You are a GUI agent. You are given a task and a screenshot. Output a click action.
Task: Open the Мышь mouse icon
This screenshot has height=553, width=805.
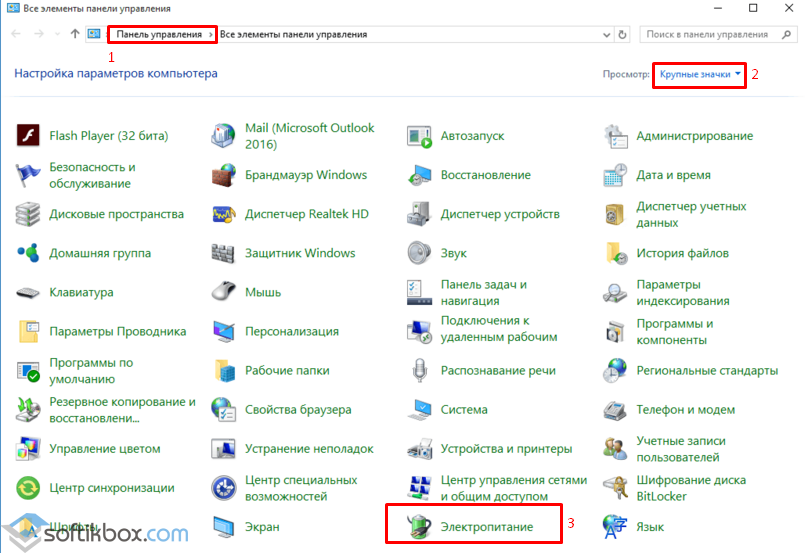click(x=224, y=292)
